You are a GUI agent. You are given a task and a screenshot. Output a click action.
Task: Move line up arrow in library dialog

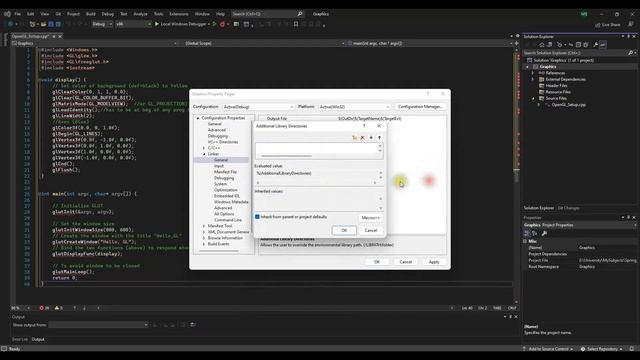(x=379, y=138)
